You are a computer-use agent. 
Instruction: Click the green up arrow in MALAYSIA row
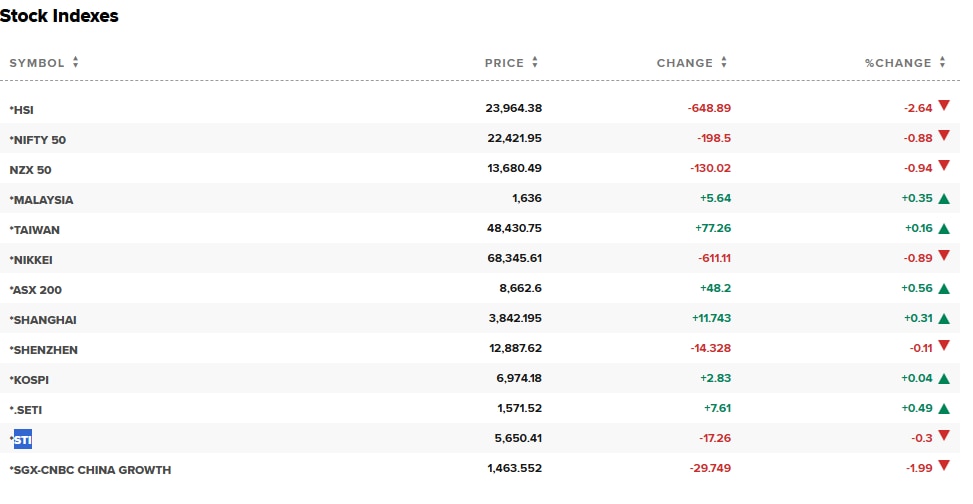tap(944, 199)
